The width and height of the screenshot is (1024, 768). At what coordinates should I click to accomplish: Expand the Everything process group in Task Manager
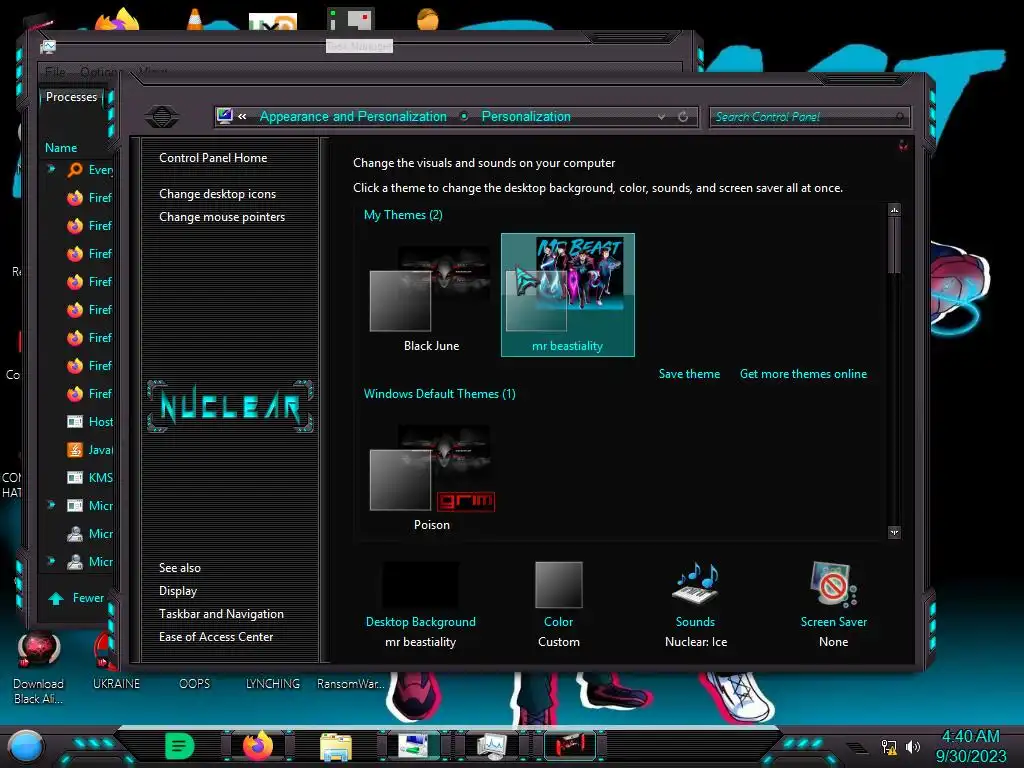(x=51, y=169)
